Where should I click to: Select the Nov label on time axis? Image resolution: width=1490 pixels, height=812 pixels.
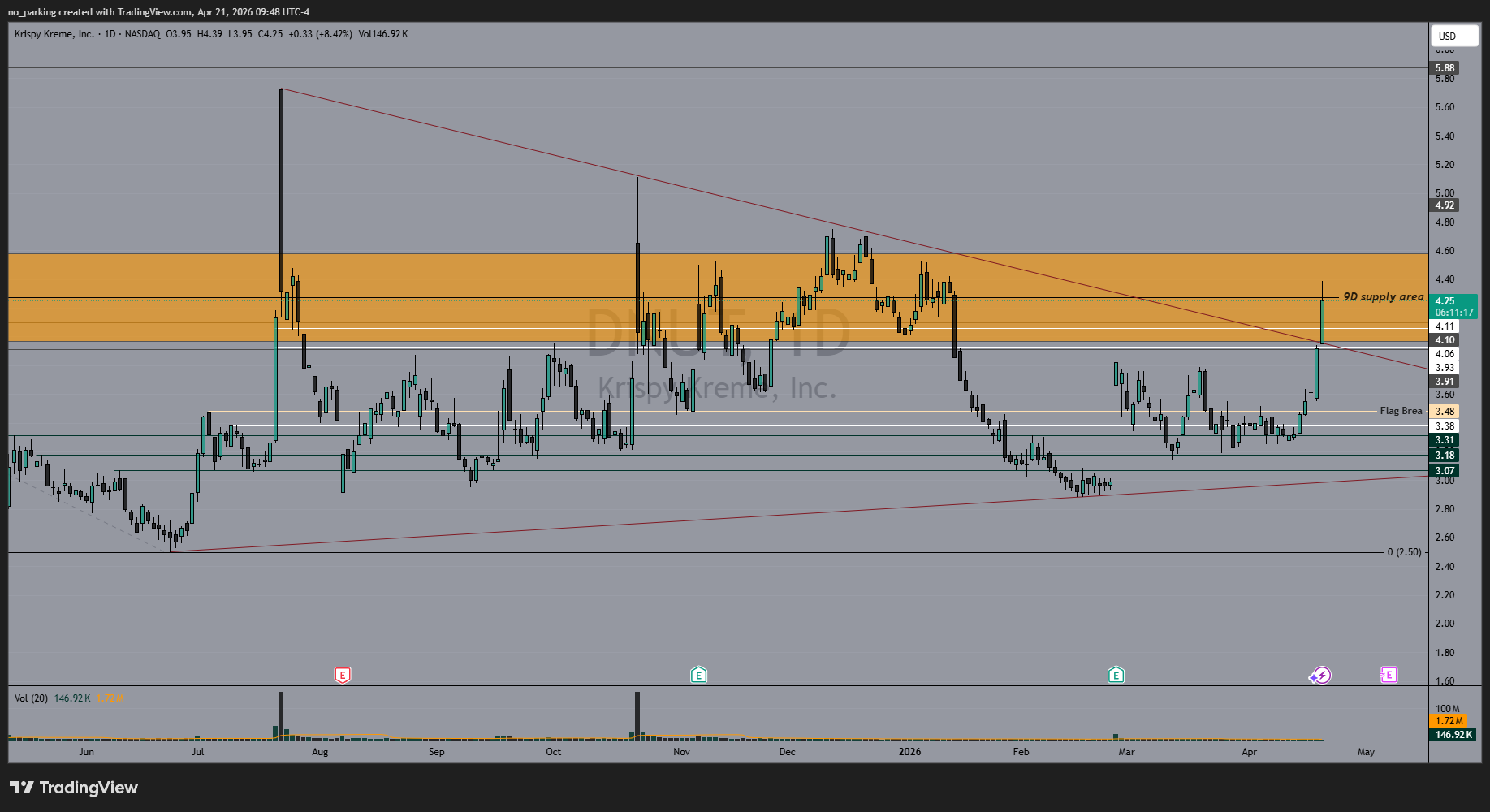[x=682, y=752]
